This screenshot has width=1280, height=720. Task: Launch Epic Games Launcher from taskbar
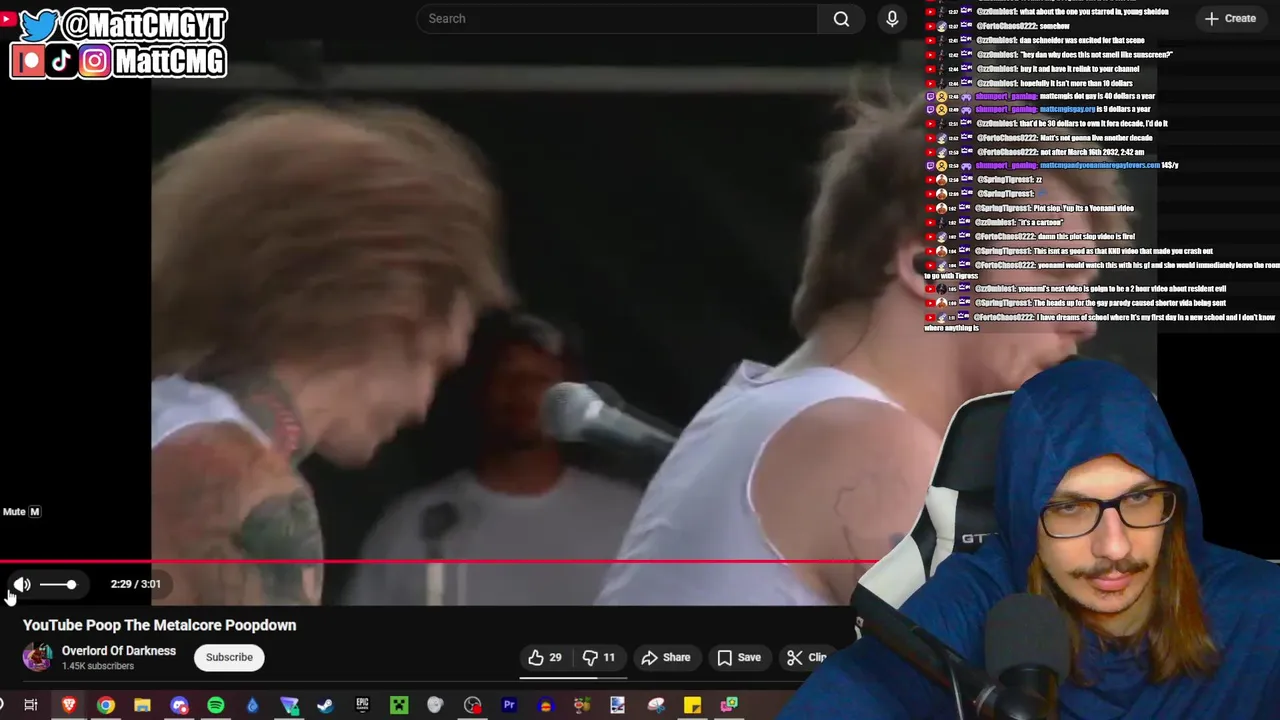pyautogui.click(x=362, y=705)
